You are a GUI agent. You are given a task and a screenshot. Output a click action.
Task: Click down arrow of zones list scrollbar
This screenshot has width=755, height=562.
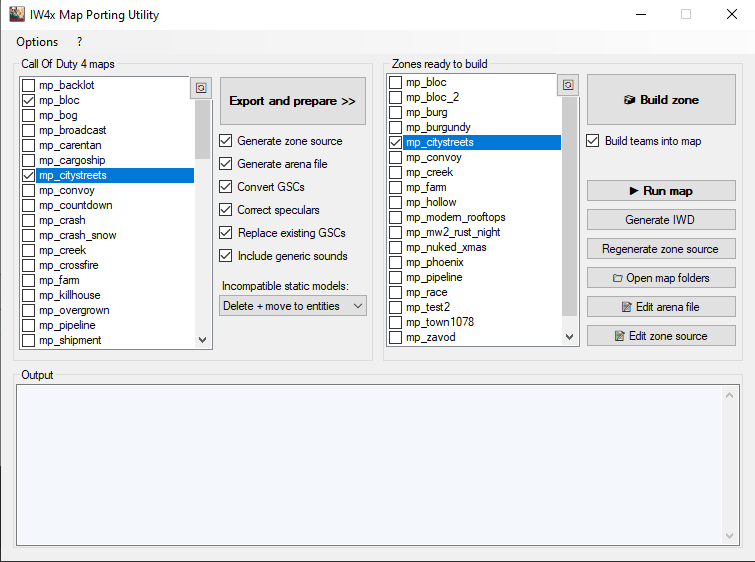(x=569, y=337)
